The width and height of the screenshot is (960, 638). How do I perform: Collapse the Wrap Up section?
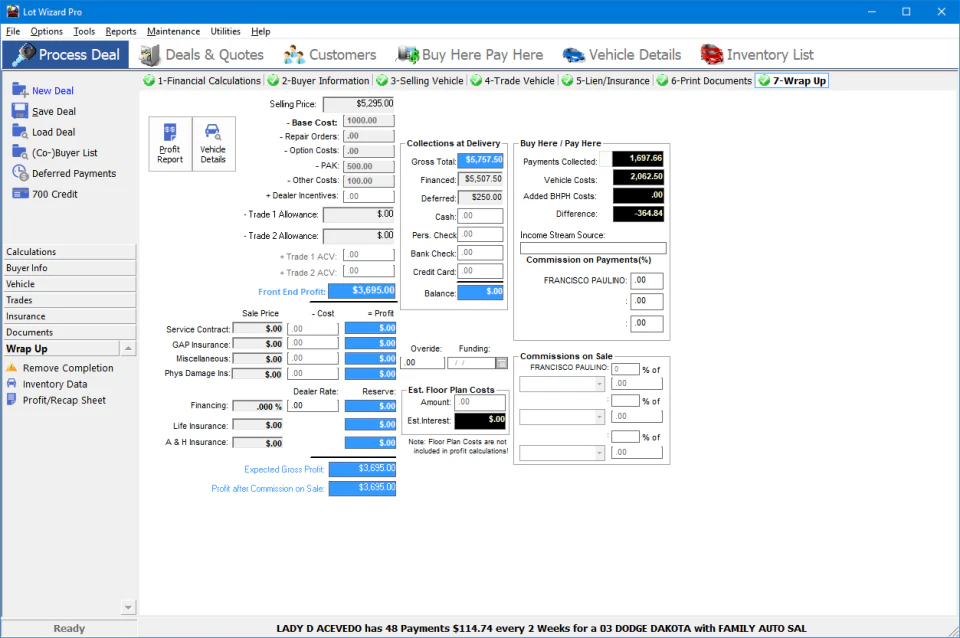click(130, 348)
